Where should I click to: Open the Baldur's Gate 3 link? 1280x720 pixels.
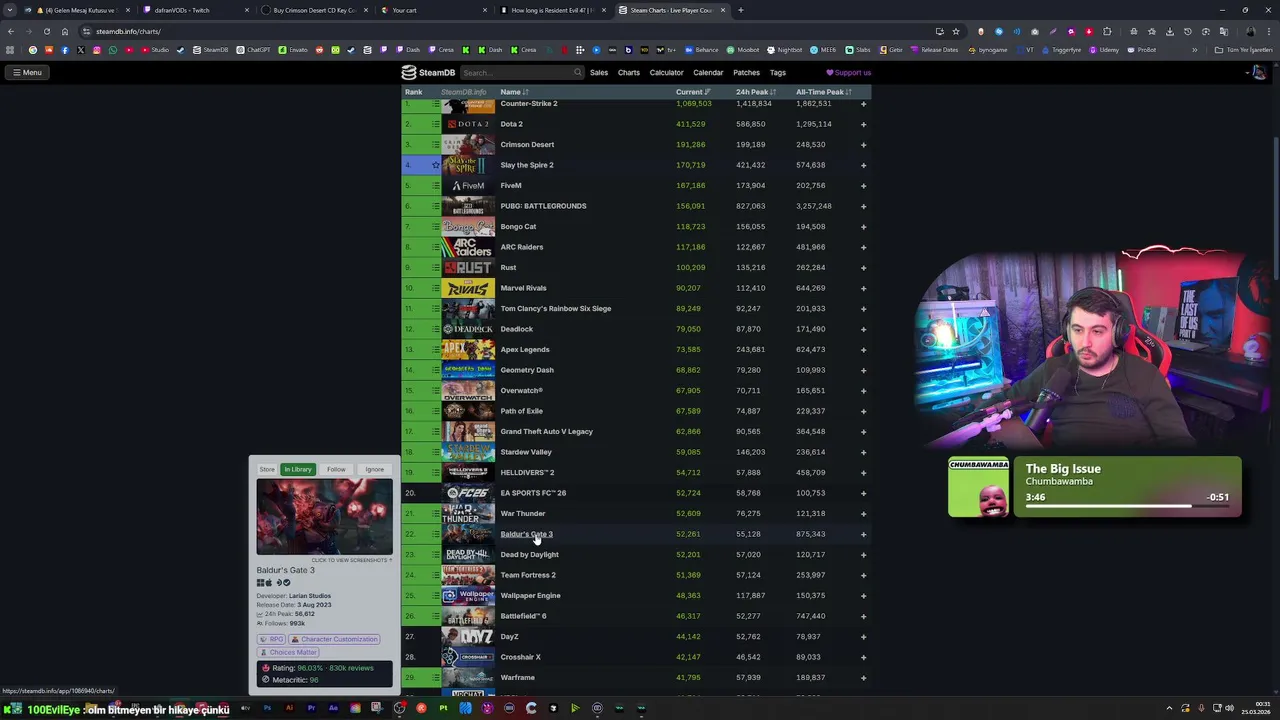(x=526, y=534)
